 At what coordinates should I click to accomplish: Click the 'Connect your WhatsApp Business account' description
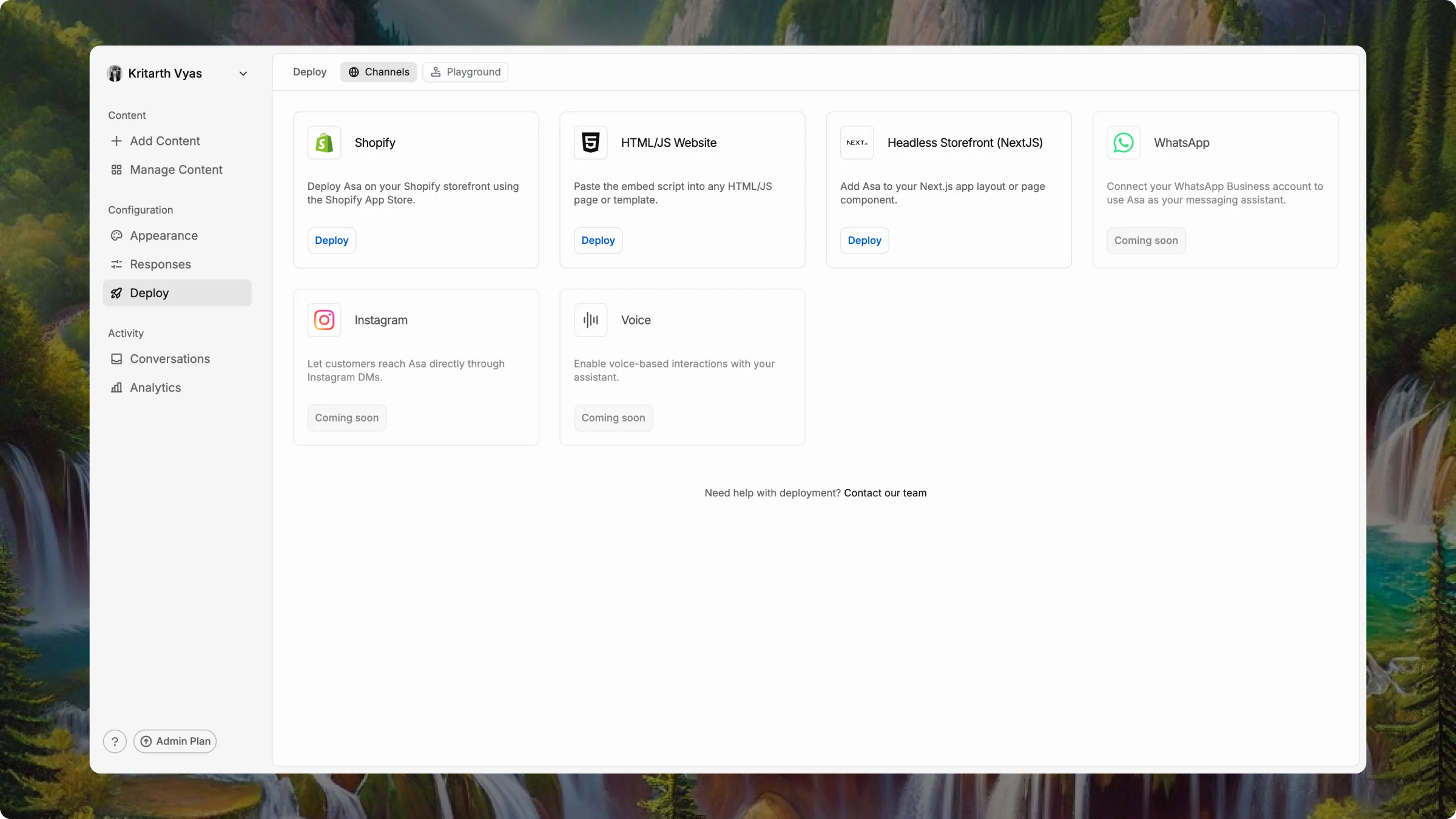pyautogui.click(x=1215, y=193)
